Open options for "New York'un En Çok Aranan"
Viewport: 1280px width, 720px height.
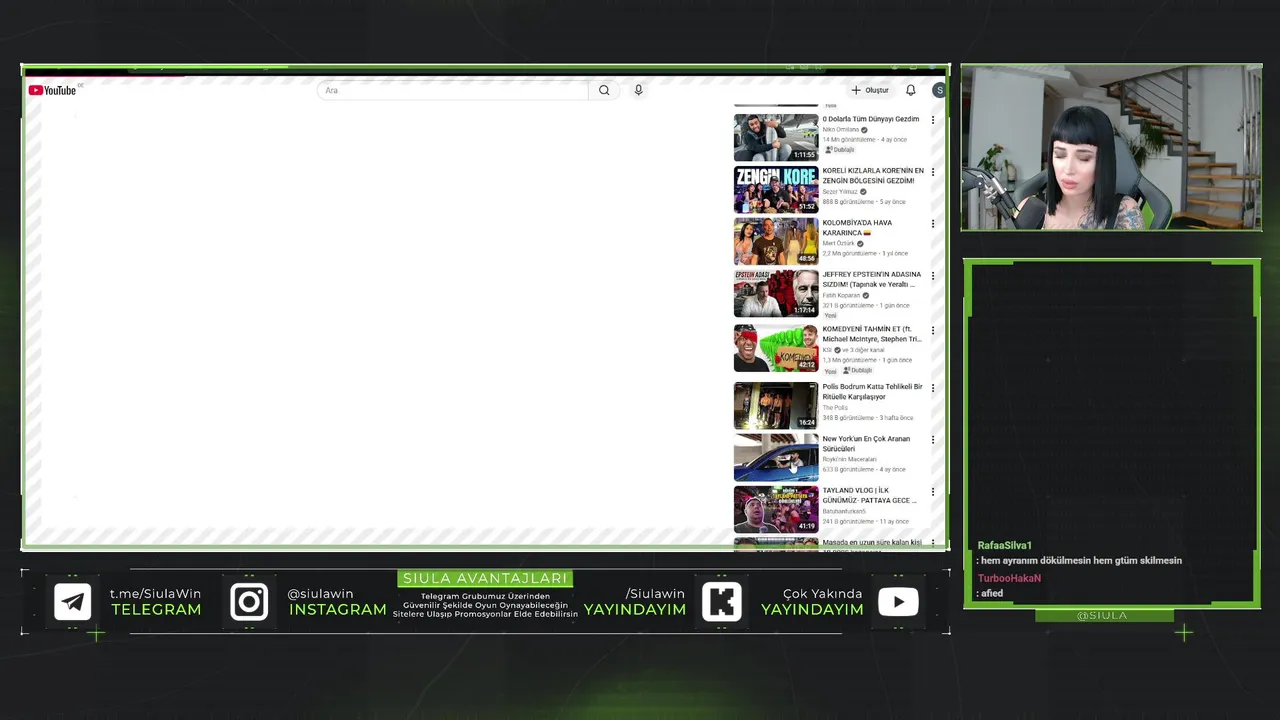click(933, 440)
